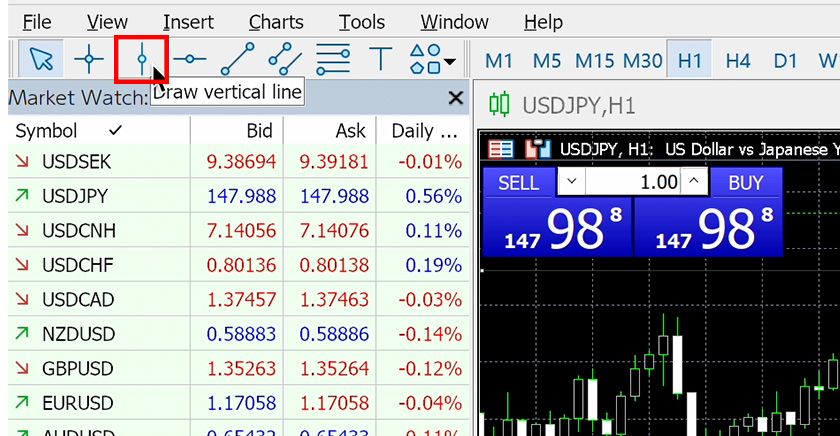Select the GBPUSD row in Market Watch

pos(100,366)
